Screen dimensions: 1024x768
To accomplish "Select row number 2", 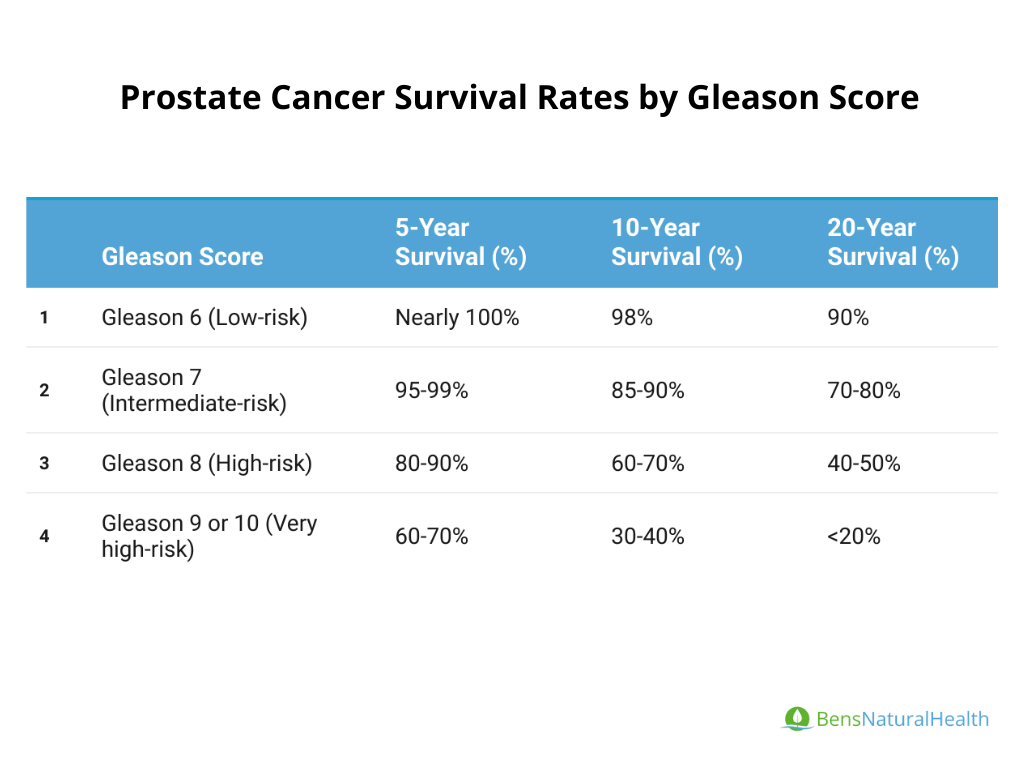I will coord(44,390).
